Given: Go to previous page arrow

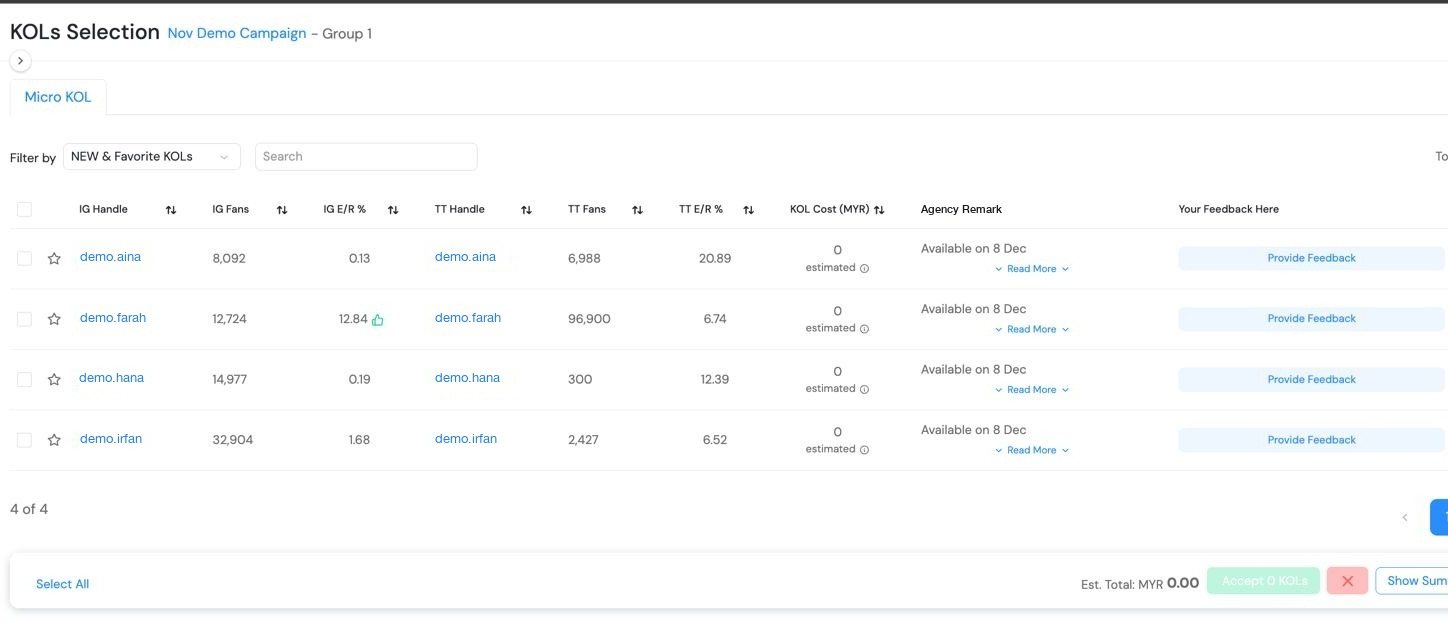Looking at the screenshot, I should pyautogui.click(x=1404, y=517).
